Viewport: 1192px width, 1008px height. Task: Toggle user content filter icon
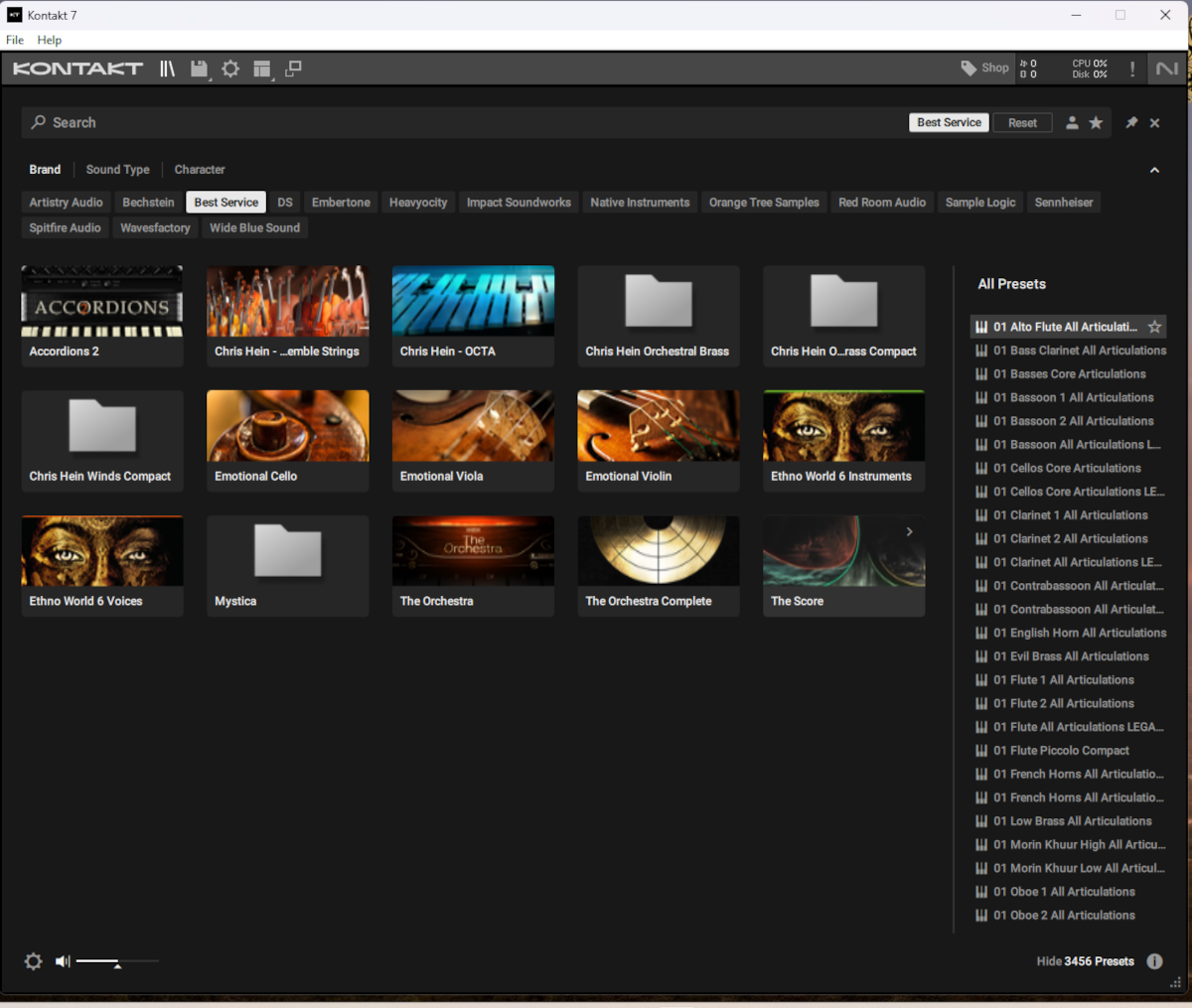click(x=1072, y=123)
